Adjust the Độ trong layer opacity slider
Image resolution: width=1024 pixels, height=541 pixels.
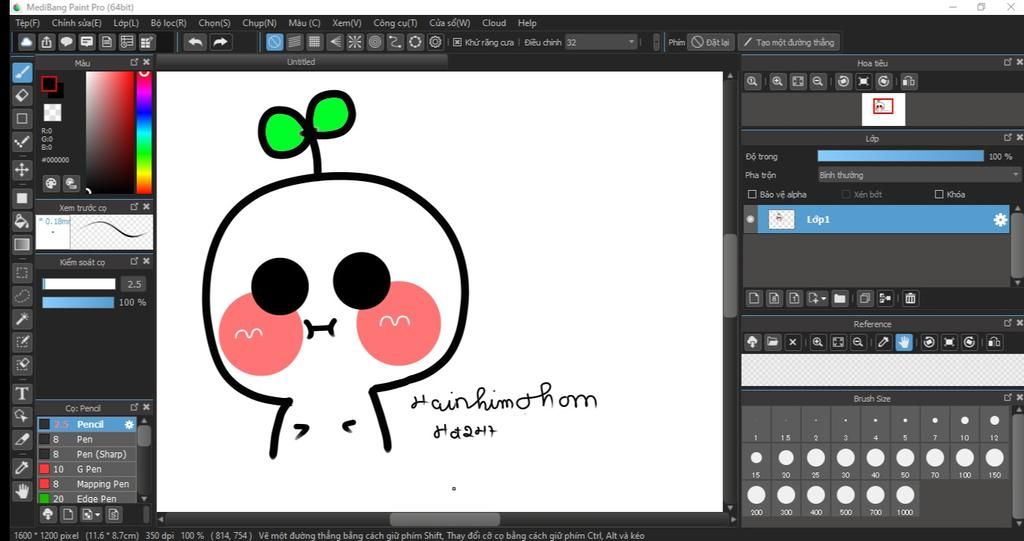pyautogui.click(x=901, y=156)
